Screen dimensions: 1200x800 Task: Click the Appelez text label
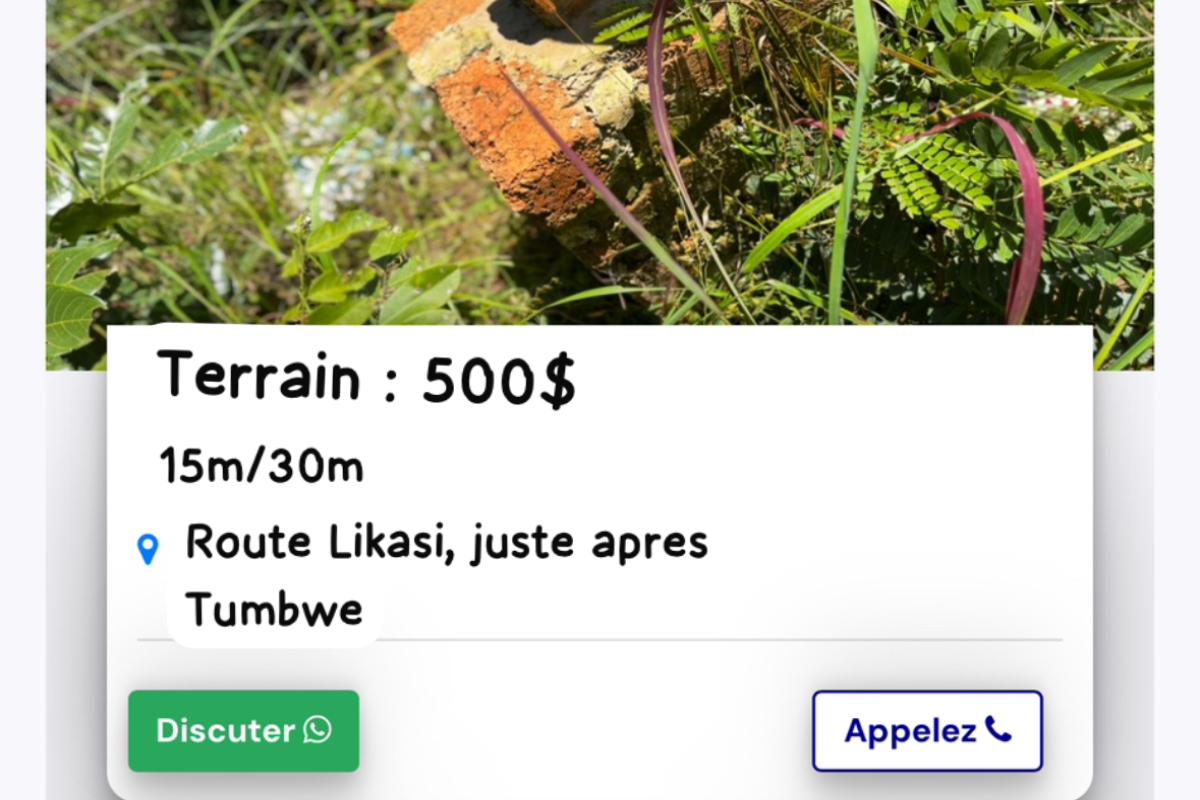pyautogui.click(x=910, y=731)
